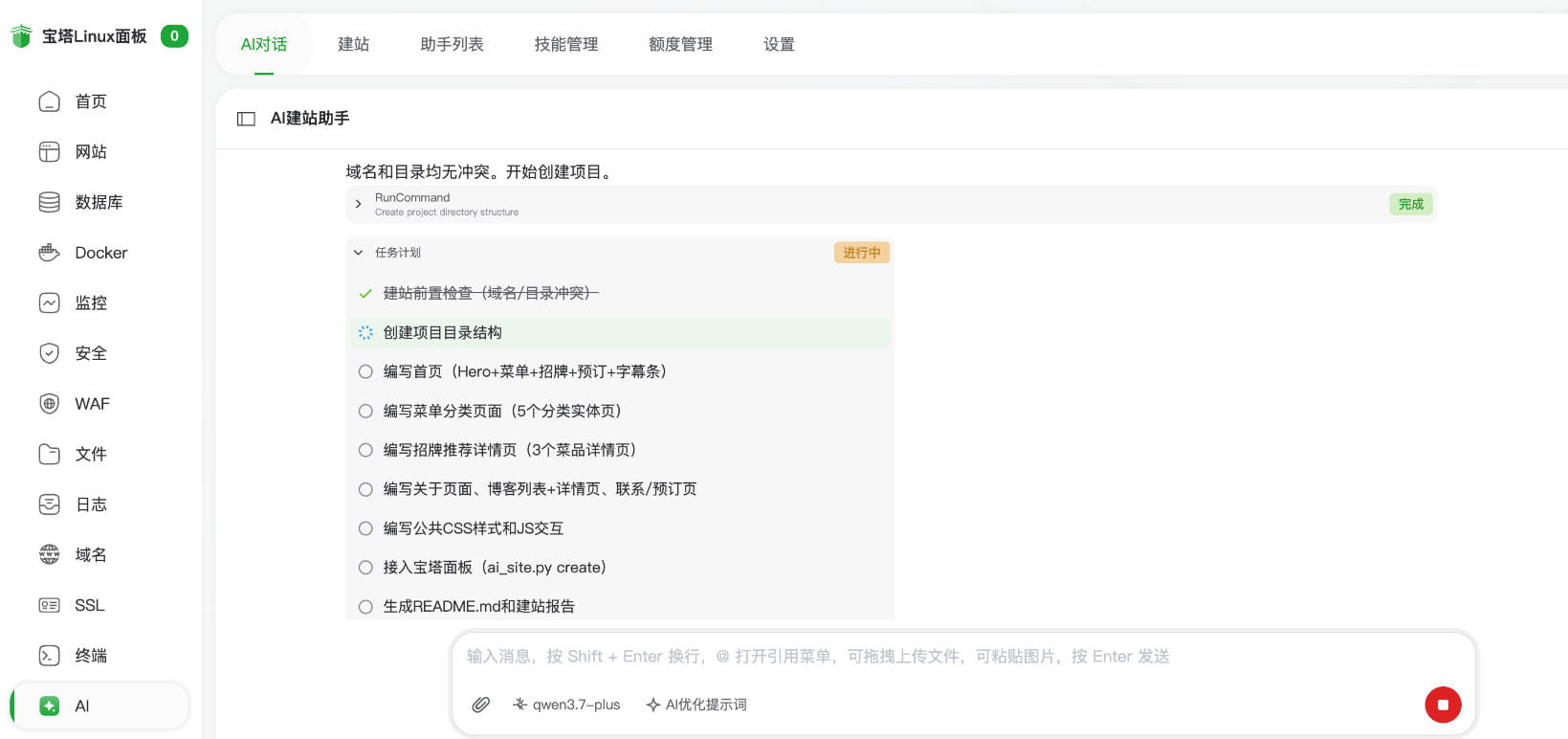This screenshot has width=1568, height=739.
Task: Open 日志 log icon in sidebar
Action: (x=50, y=504)
